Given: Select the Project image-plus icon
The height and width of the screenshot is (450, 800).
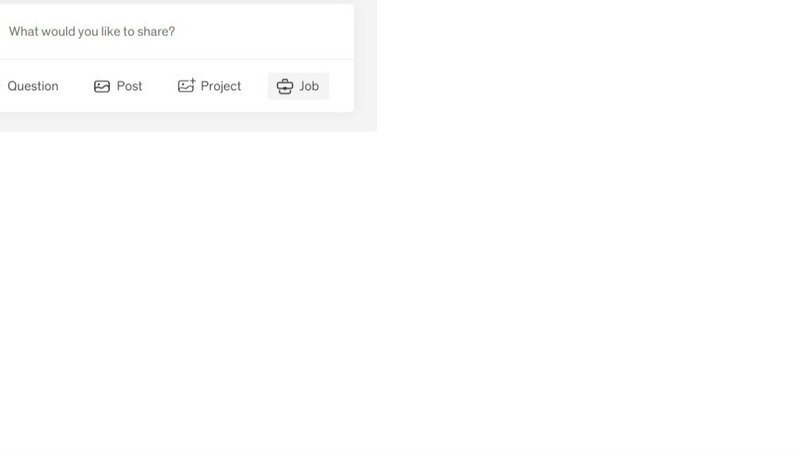Looking at the screenshot, I should tap(186, 86).
